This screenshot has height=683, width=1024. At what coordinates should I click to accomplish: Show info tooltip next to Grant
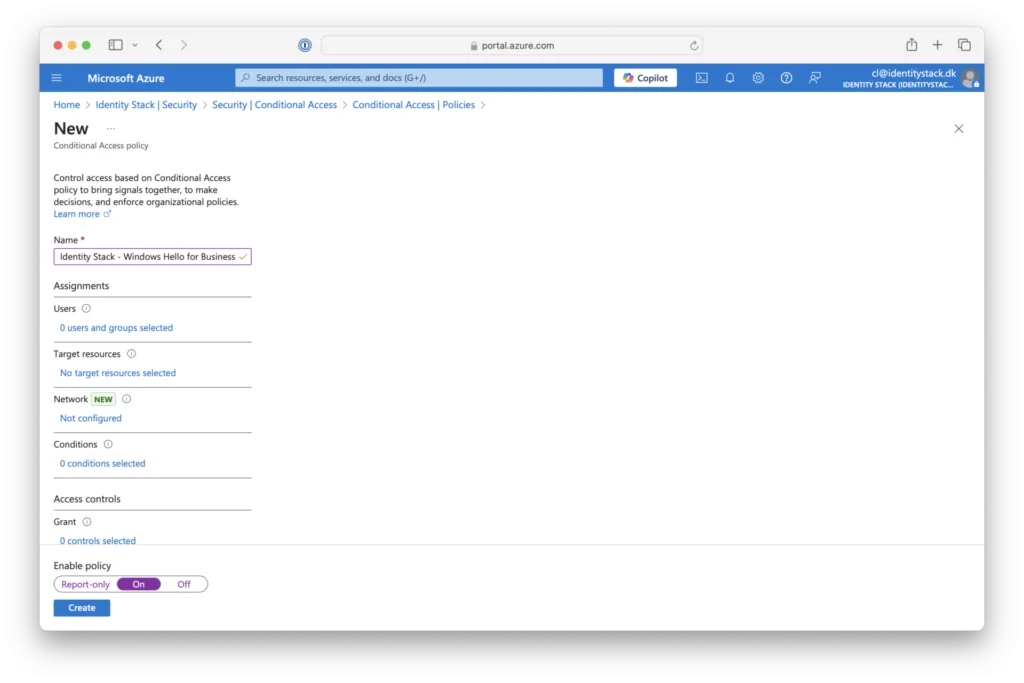click(x=87, y=522)
